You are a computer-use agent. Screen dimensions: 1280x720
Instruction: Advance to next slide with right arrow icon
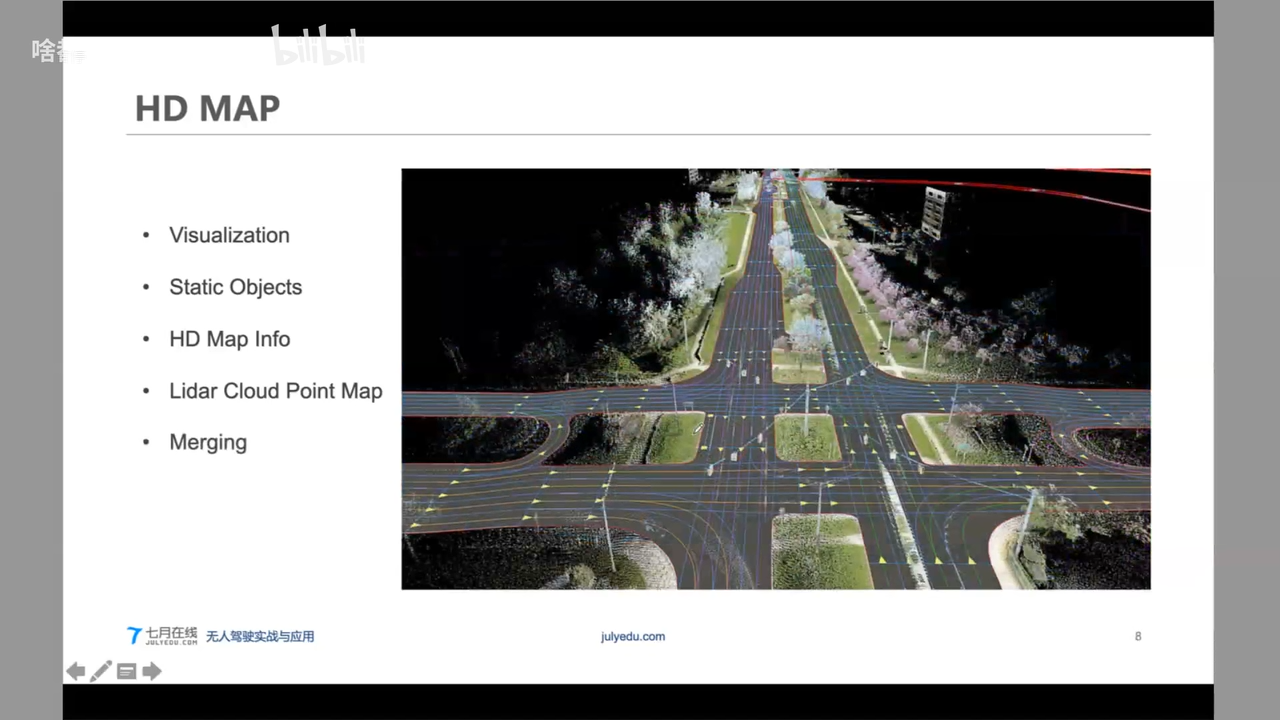pyautogui.click(x=152, y=671)
